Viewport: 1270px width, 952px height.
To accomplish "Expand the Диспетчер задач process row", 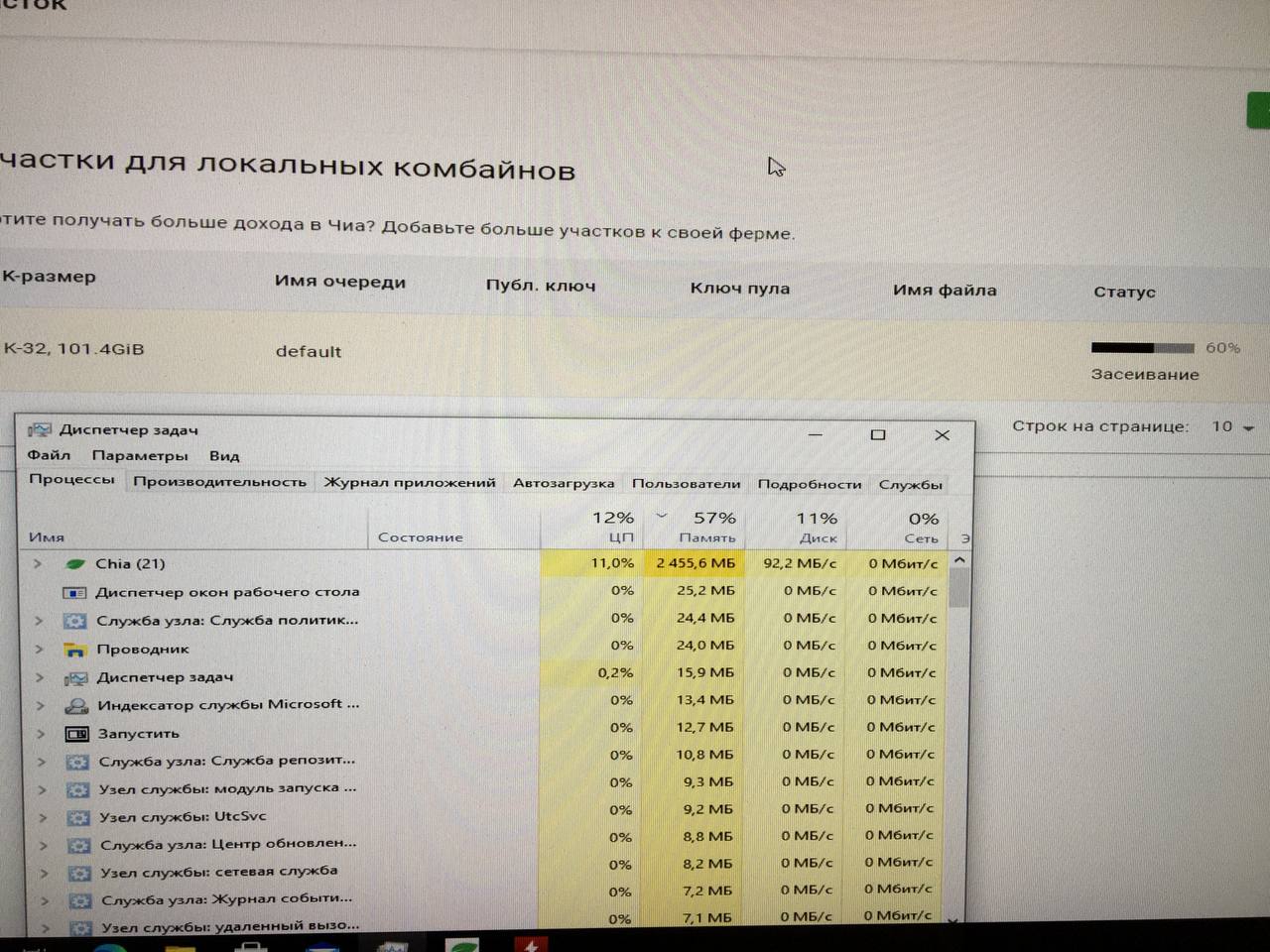I will click(x=40, y=678).
